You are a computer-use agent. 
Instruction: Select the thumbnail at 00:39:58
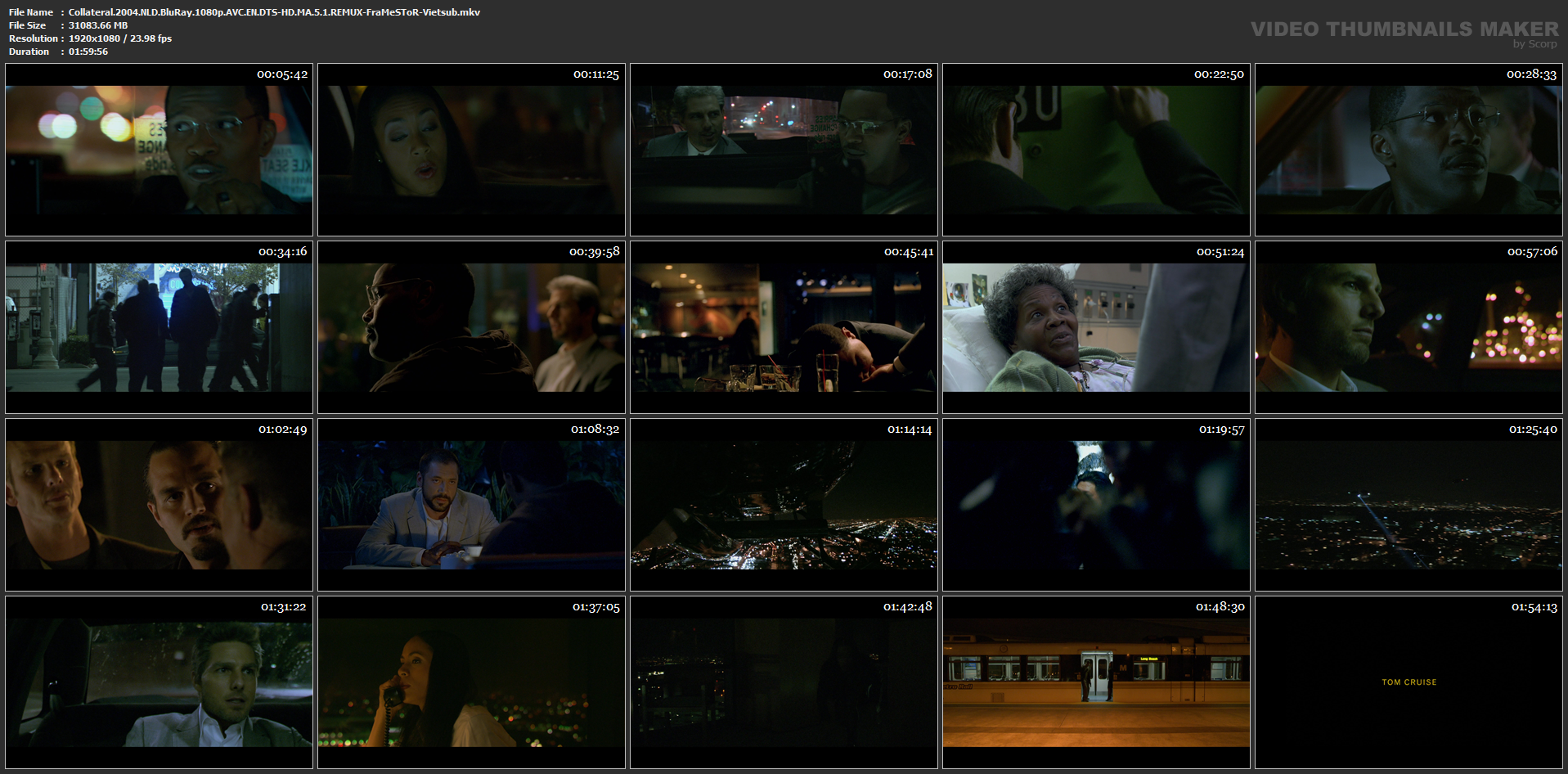(x=471, y=327)
